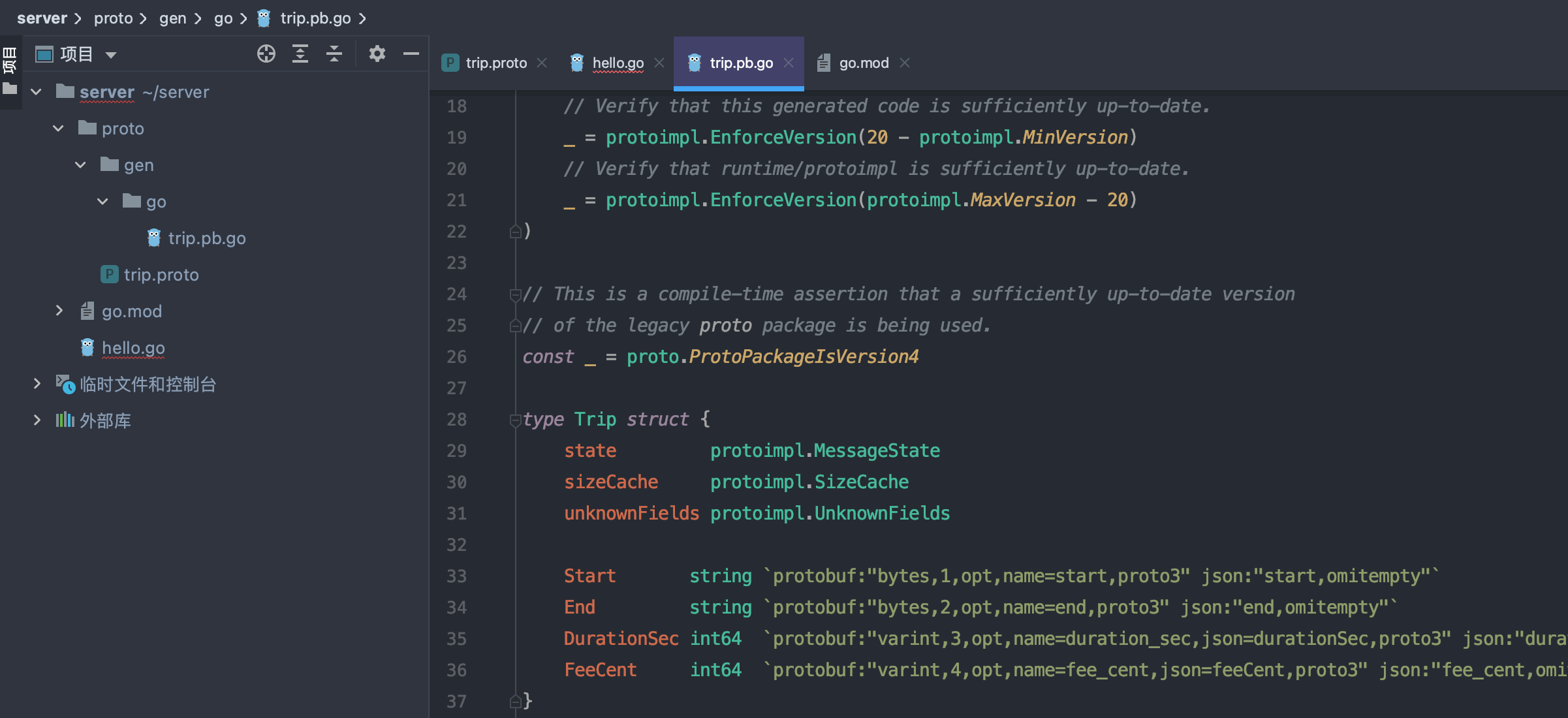Click the vertical Project tool window tab

point(10,59)
